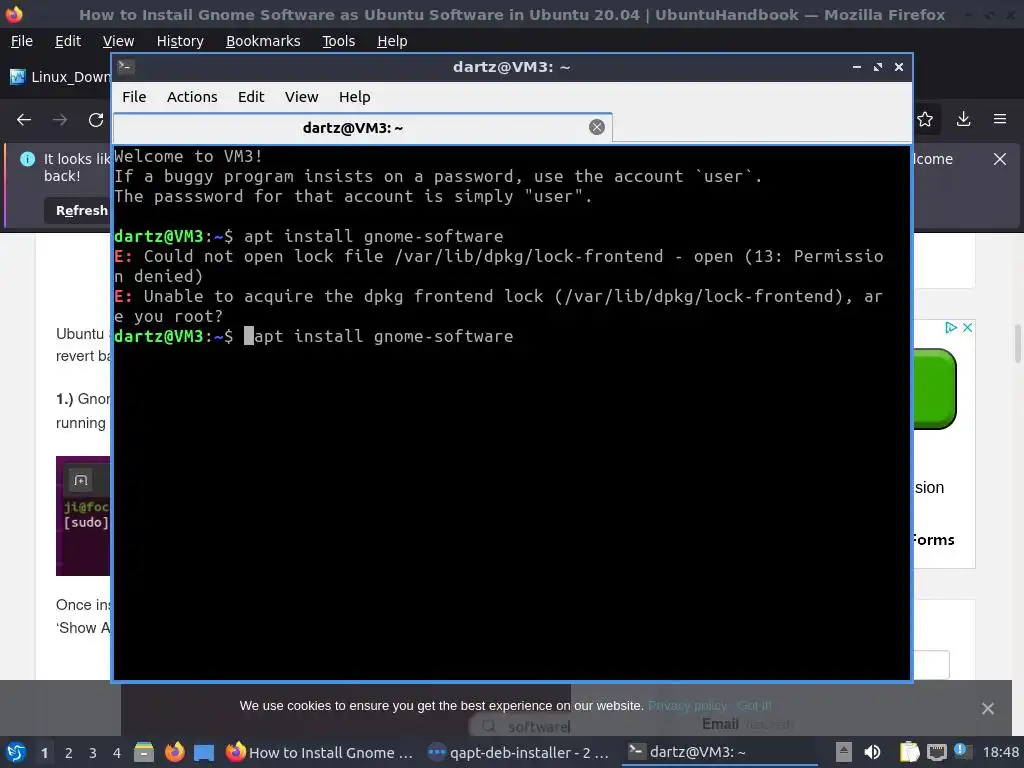Image resolution: width=1024 pixels, height=768 pixels.
Task: Click Firefox forward arrow
Action: coord(59,120)
